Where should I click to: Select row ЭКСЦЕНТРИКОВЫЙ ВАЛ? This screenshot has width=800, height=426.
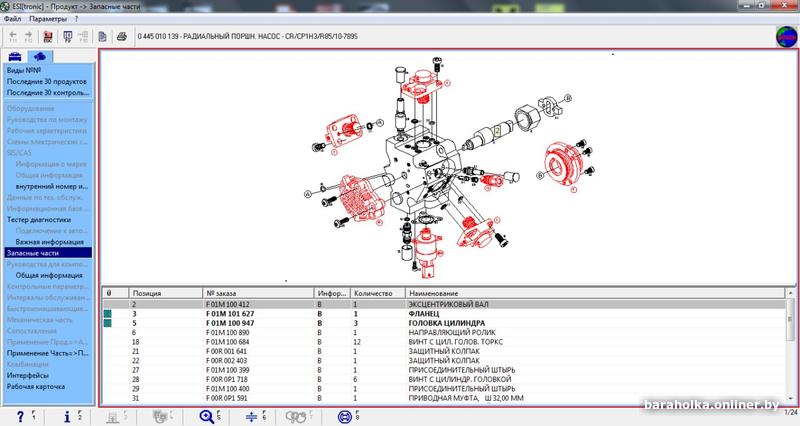point(444,305)
